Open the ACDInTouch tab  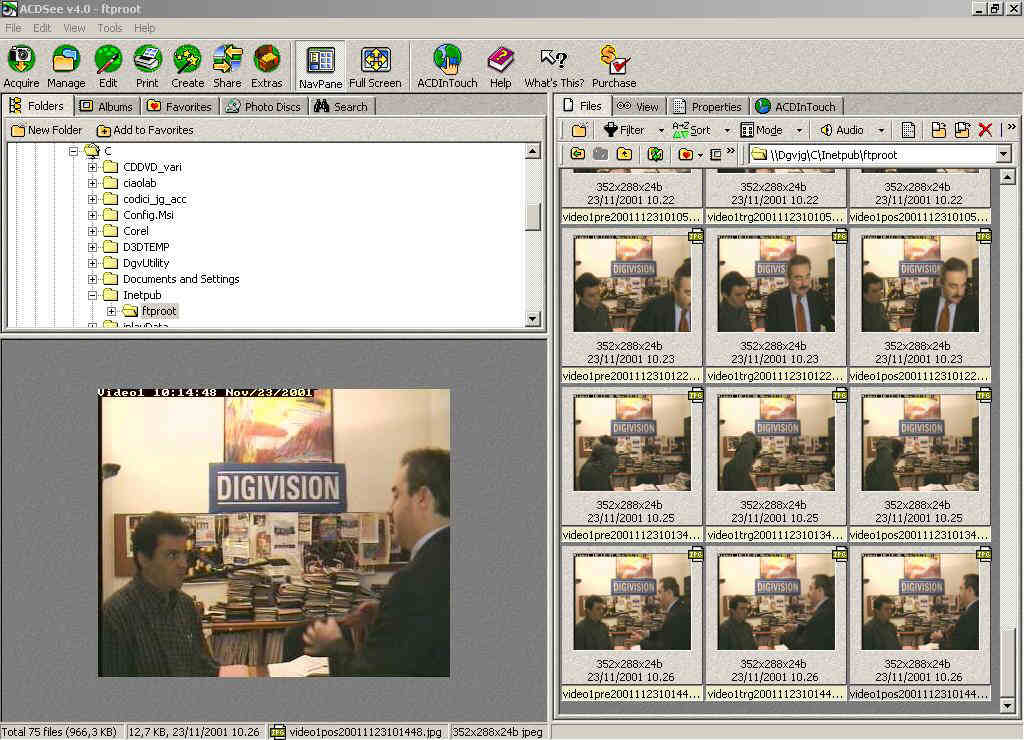(x=795, y=106)
